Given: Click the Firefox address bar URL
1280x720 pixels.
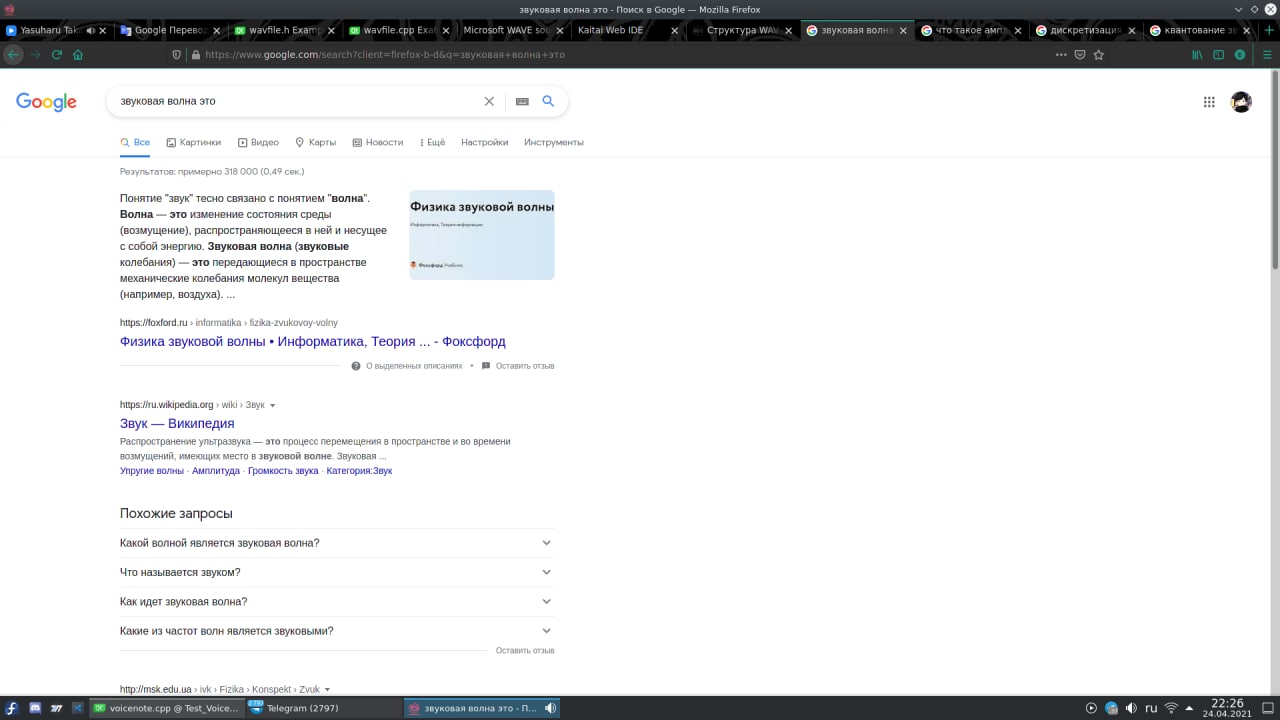Looking at the screenshot, I should coord(385,55).
